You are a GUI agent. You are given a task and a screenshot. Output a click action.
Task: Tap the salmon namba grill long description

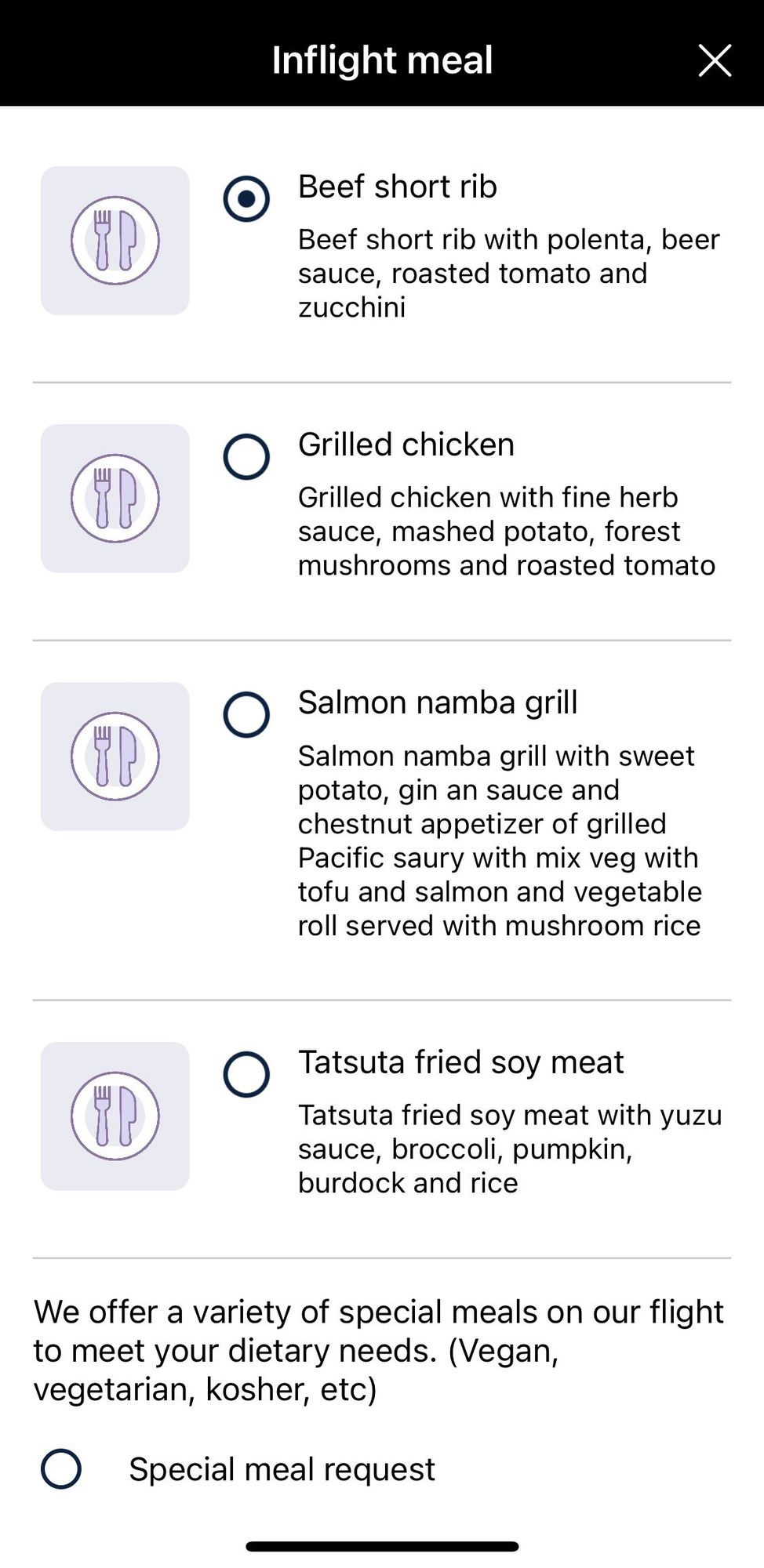coord(500,840)
